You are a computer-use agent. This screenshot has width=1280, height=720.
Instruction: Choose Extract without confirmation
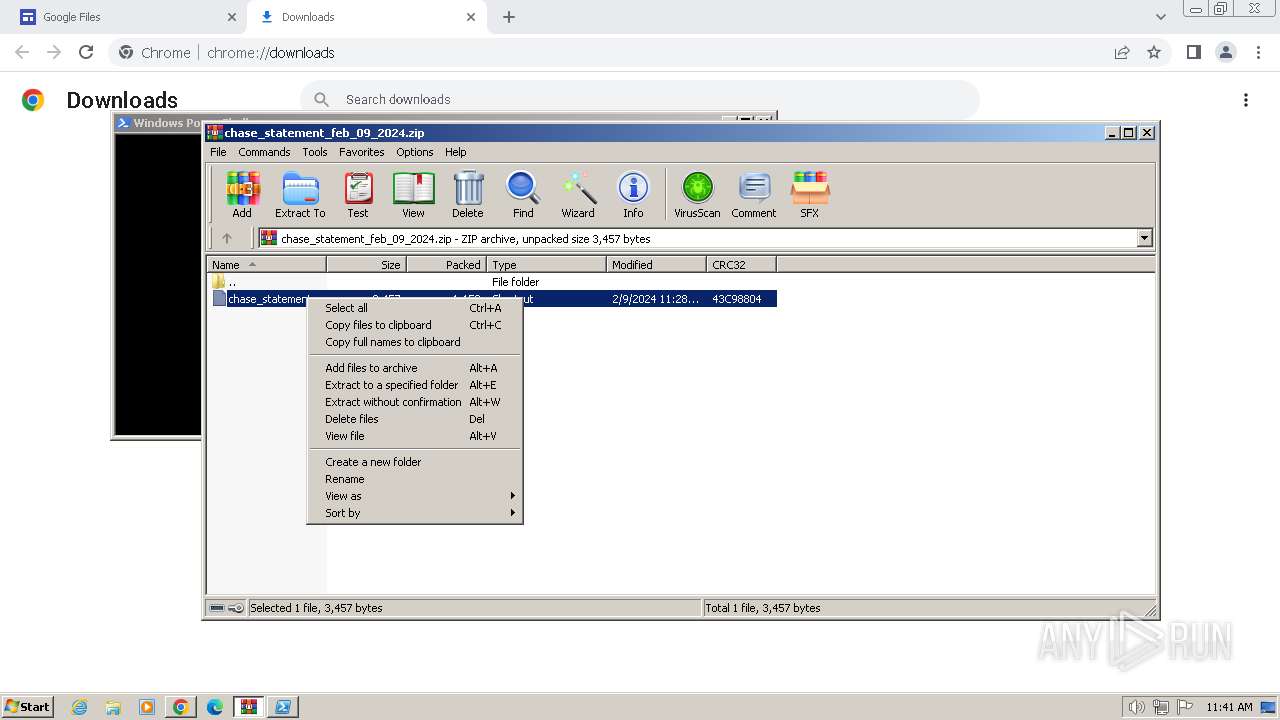414,402
